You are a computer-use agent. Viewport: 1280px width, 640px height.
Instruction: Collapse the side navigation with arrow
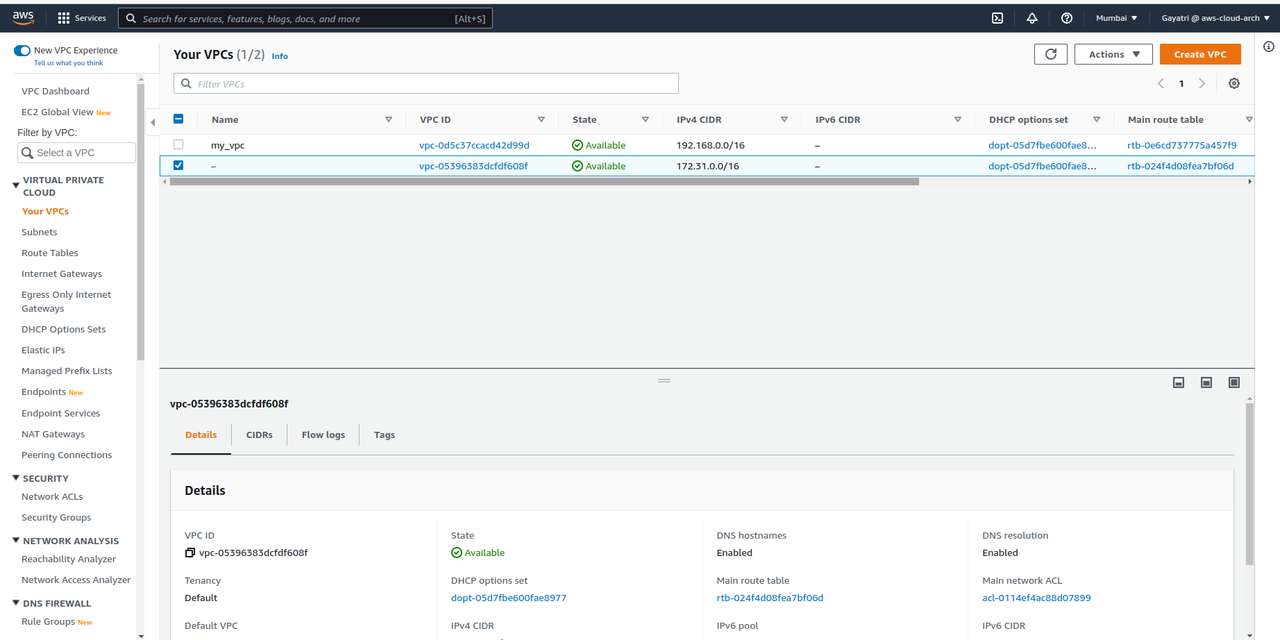click(153, 122)
